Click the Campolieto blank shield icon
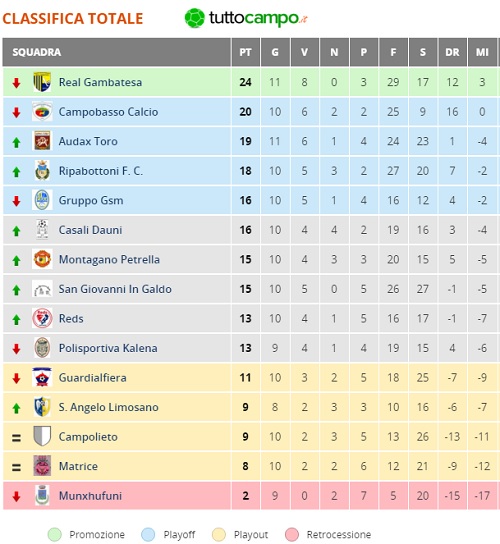The width and height of the screenshot is (500, 544). pos(42,436)
